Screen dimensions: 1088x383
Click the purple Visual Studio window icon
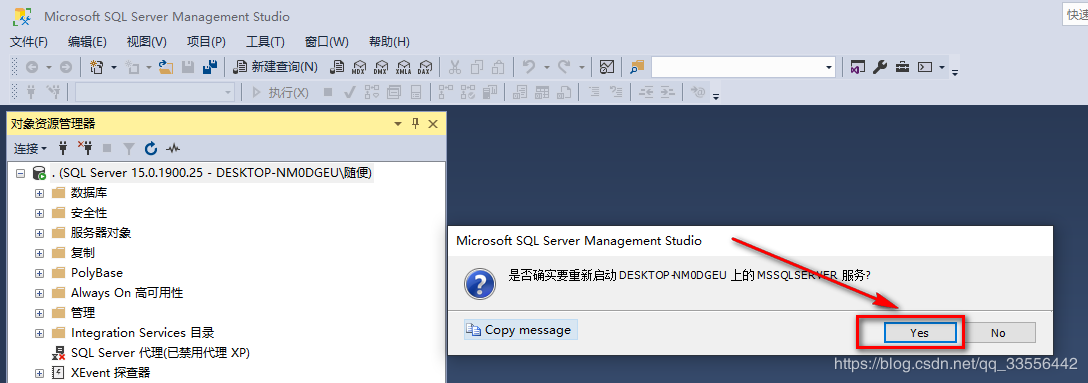pyautogui.click(x=858, y=67)
